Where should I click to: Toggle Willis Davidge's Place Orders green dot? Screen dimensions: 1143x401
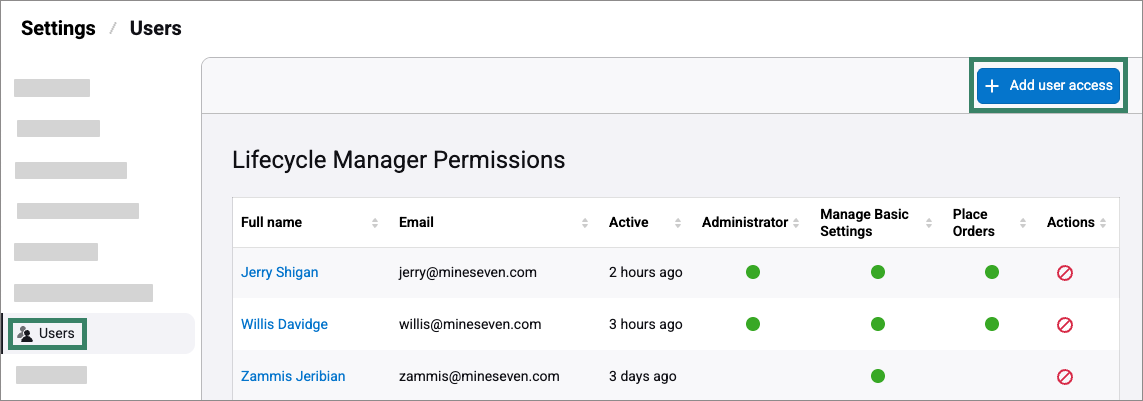(992, 324)
